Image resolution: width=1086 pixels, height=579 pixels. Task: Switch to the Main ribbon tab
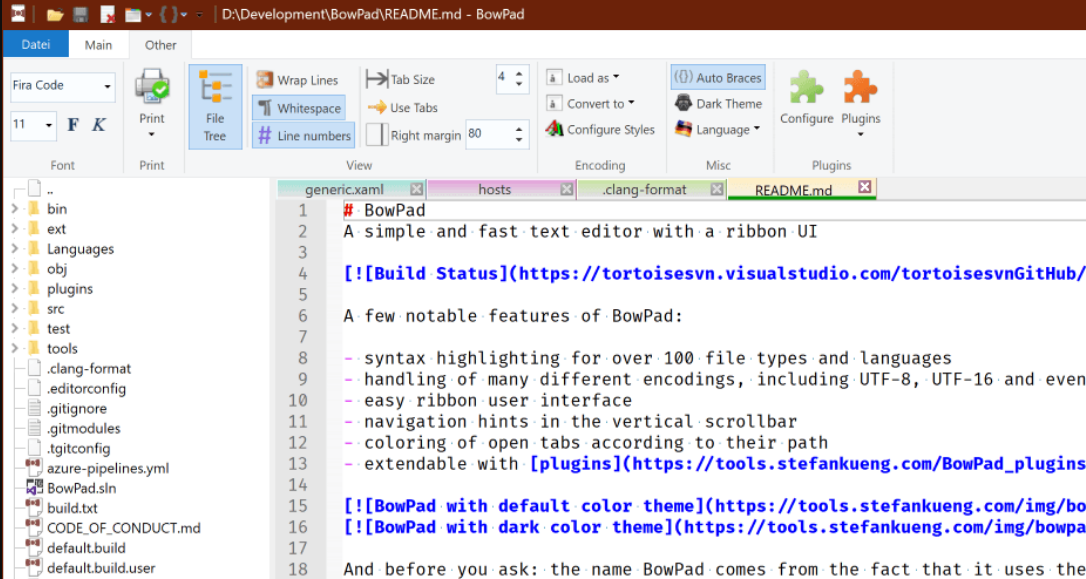click(x=98, y=45)
